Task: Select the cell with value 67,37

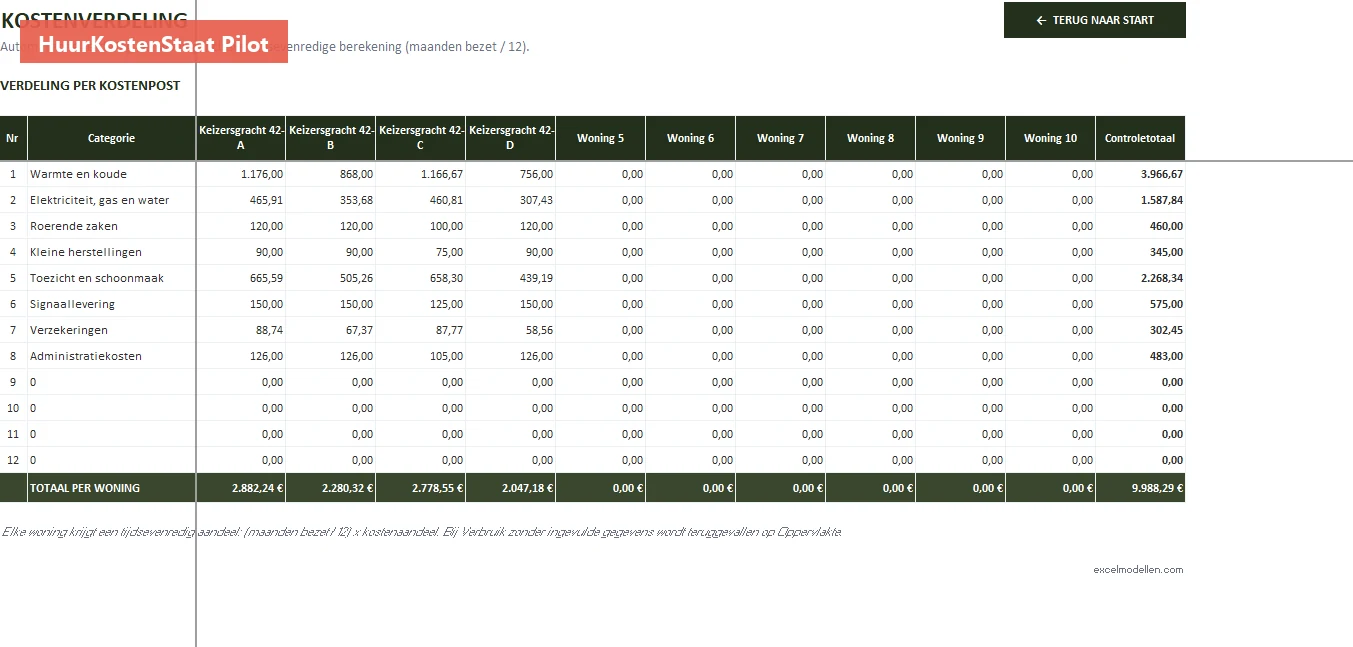Action: click(331, 330)
